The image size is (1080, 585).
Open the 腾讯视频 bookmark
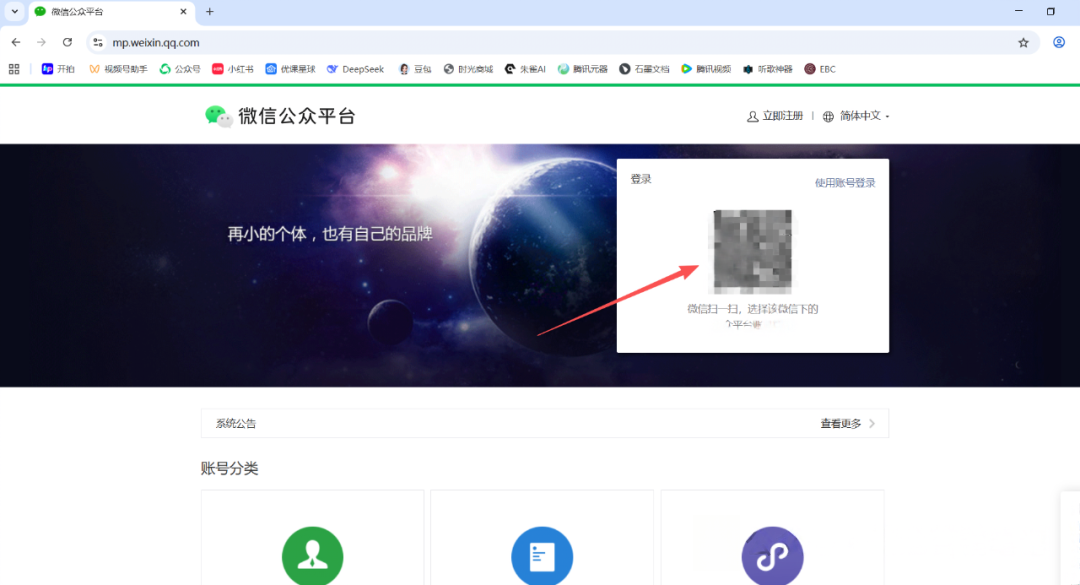point(706,69)
